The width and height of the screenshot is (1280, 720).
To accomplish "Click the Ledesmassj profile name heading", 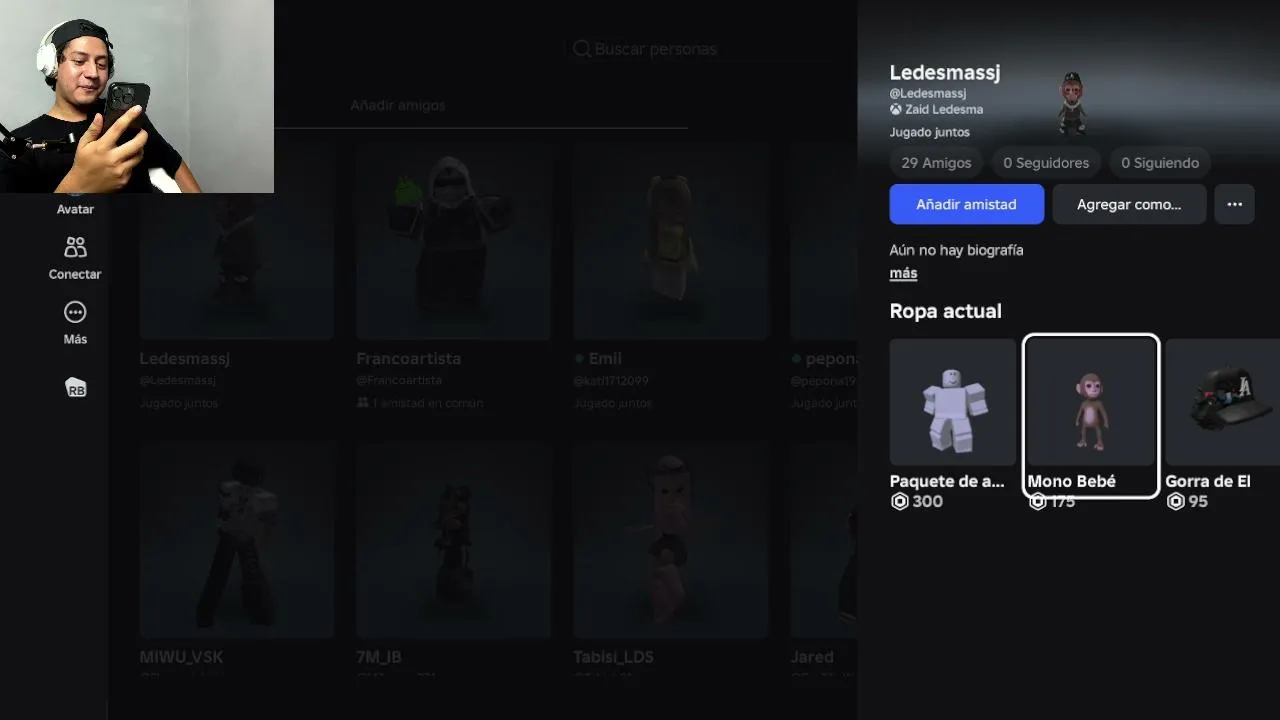I will (945, 72).
